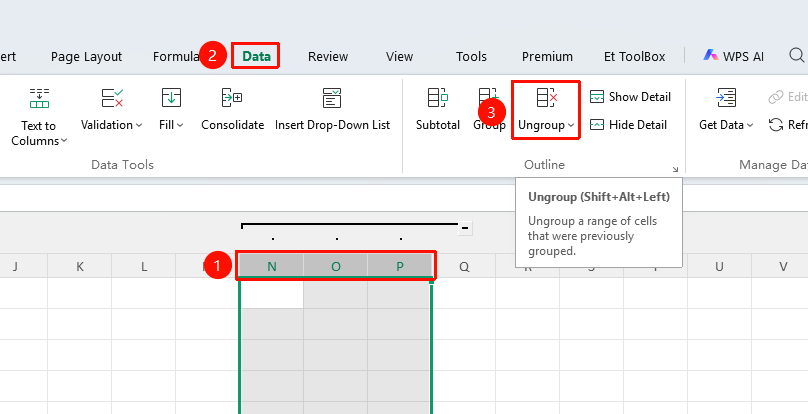
Task: Select column Q header
Action: [x=464, y=266]
